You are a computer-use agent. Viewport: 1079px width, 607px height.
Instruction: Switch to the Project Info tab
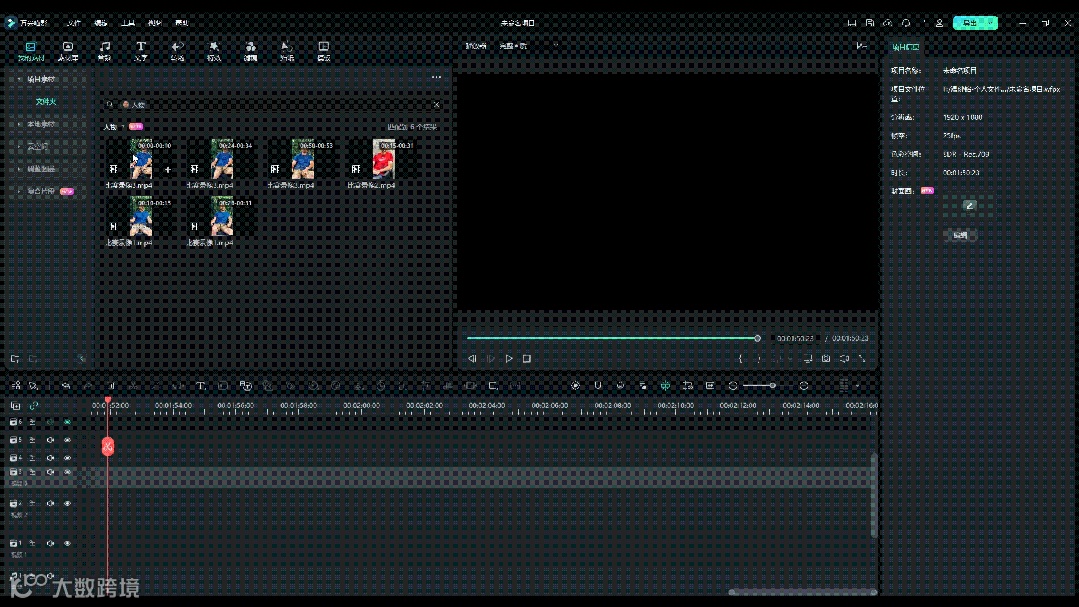[906, 47]
